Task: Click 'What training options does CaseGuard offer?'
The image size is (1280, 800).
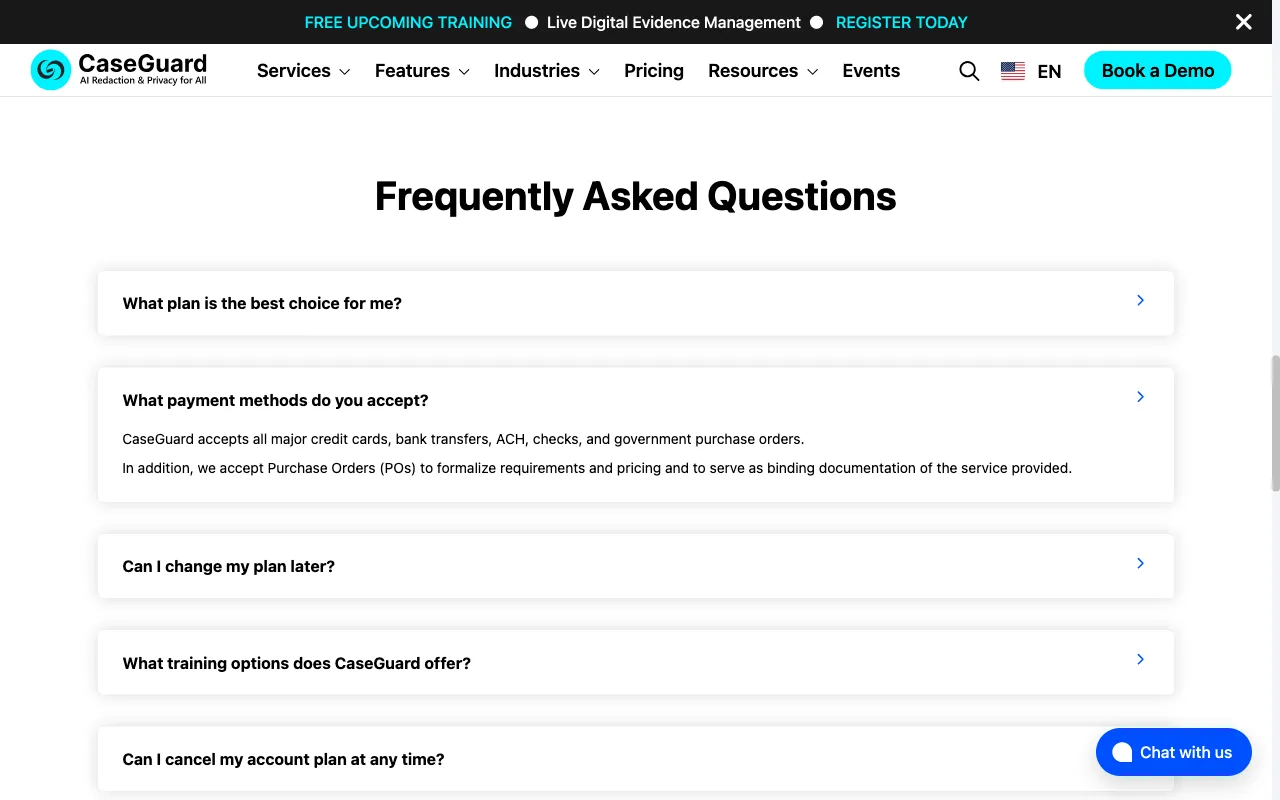Action: [296, 663]
